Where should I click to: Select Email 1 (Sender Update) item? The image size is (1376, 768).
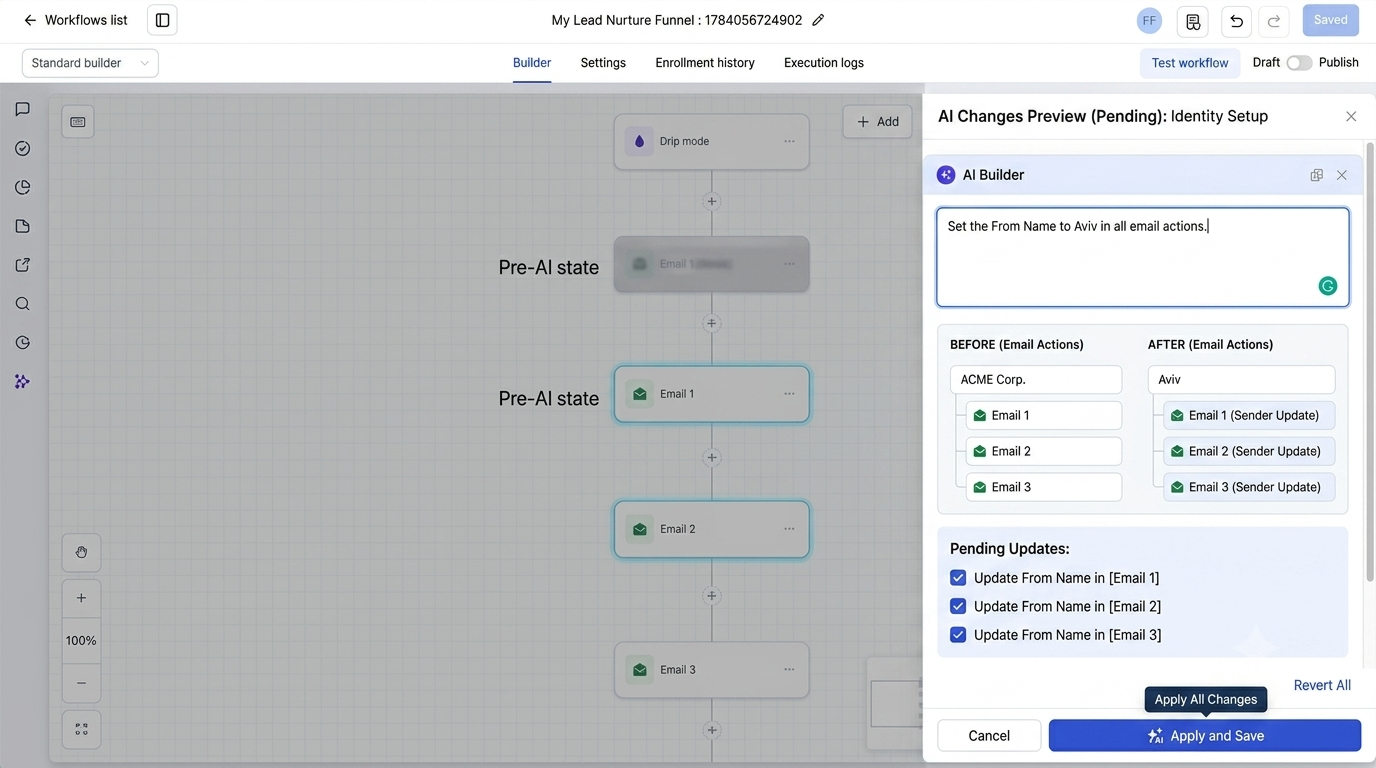coord(1249,416)
